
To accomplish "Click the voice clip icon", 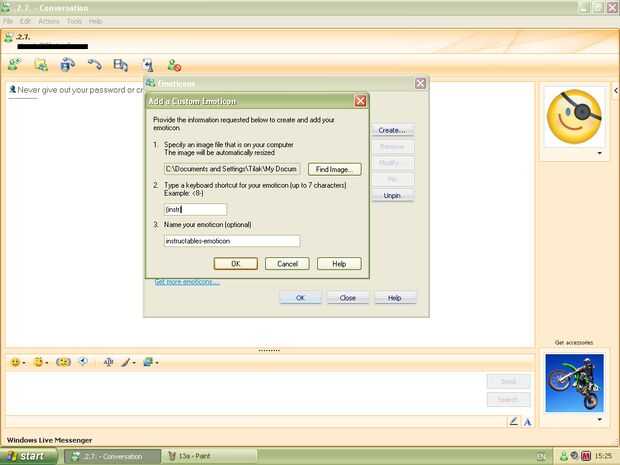I will click(x=83, y=361).
